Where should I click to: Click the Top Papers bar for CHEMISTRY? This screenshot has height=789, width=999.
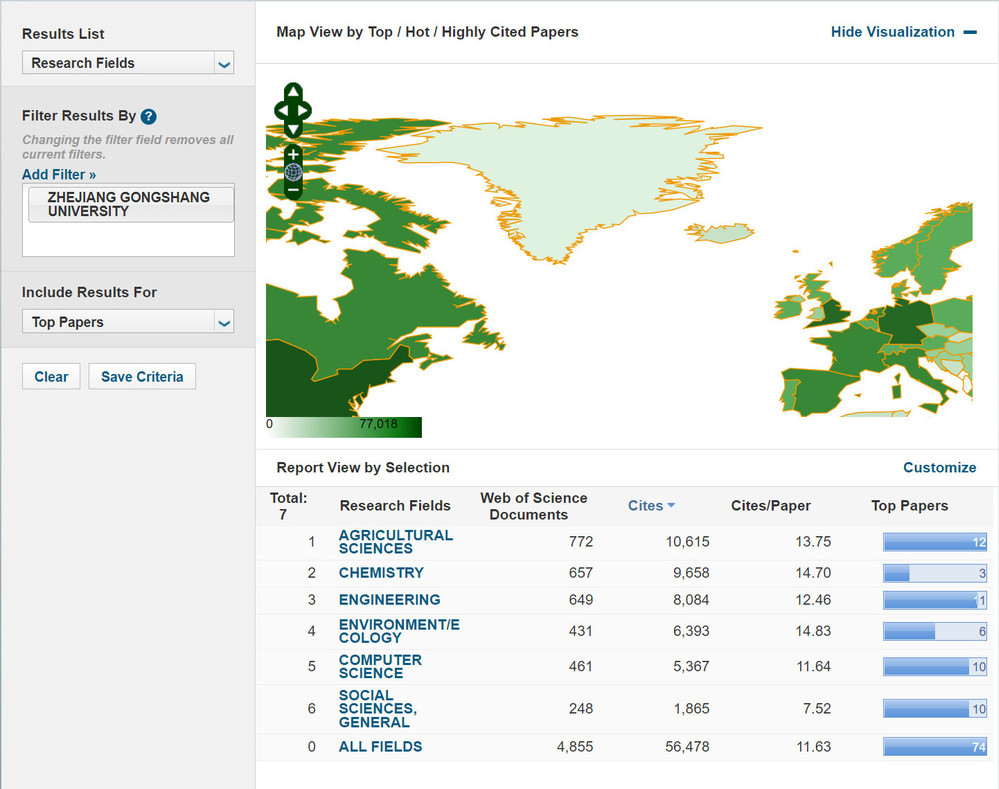(x=934, y=573)
